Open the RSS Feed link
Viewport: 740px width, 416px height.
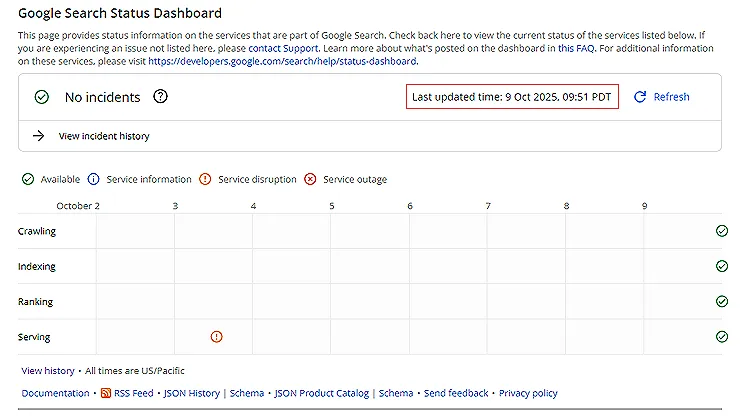[134, 393]
